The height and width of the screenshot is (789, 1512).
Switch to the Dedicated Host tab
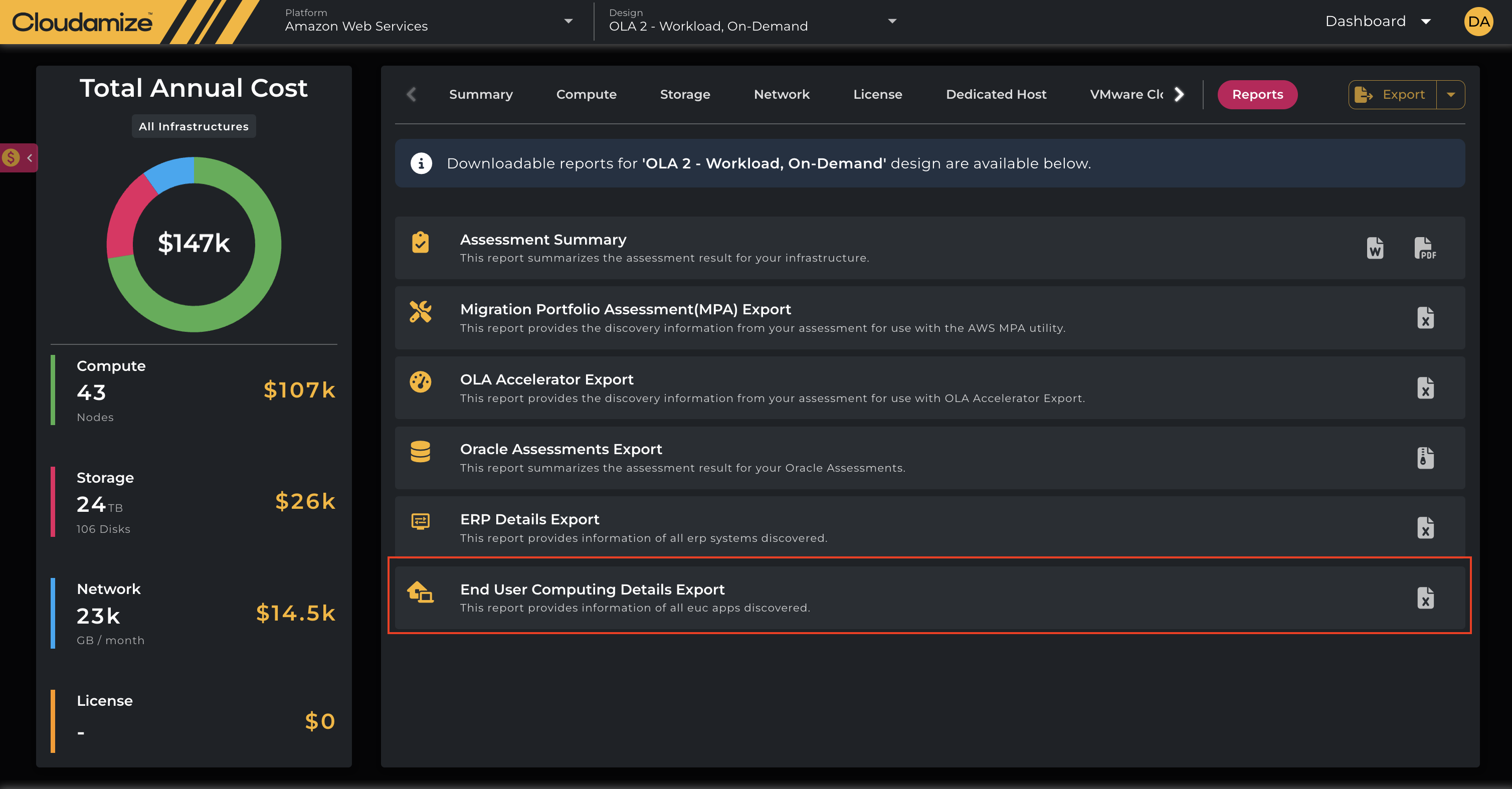pyautogui.click(x=996, y=95)
